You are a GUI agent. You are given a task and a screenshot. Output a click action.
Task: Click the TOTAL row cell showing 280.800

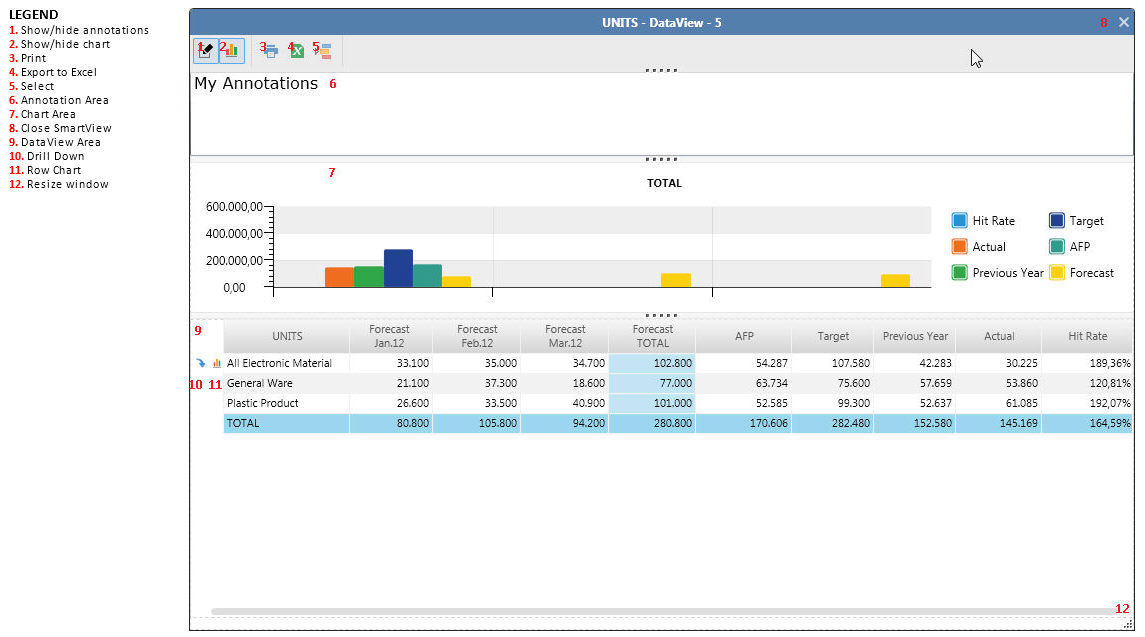pyautogui.click(x=652, y=423)
